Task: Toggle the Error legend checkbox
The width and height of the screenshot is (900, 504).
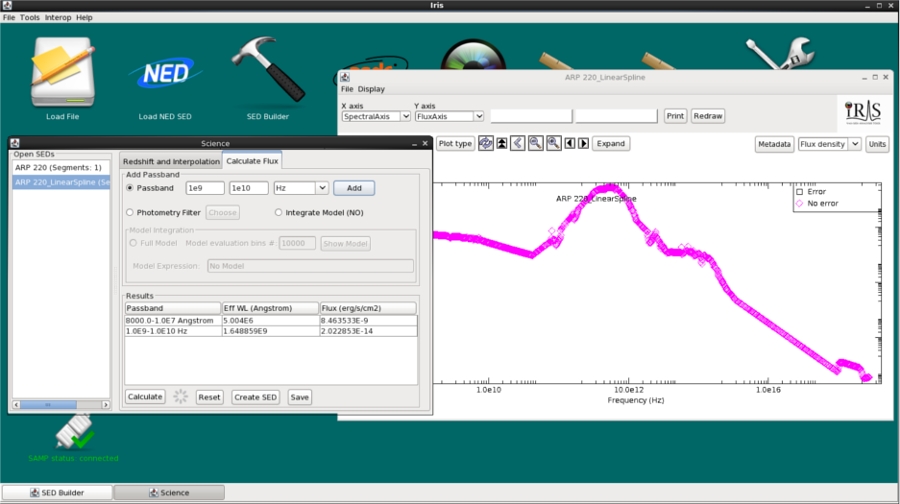Action: click(800, 192)
